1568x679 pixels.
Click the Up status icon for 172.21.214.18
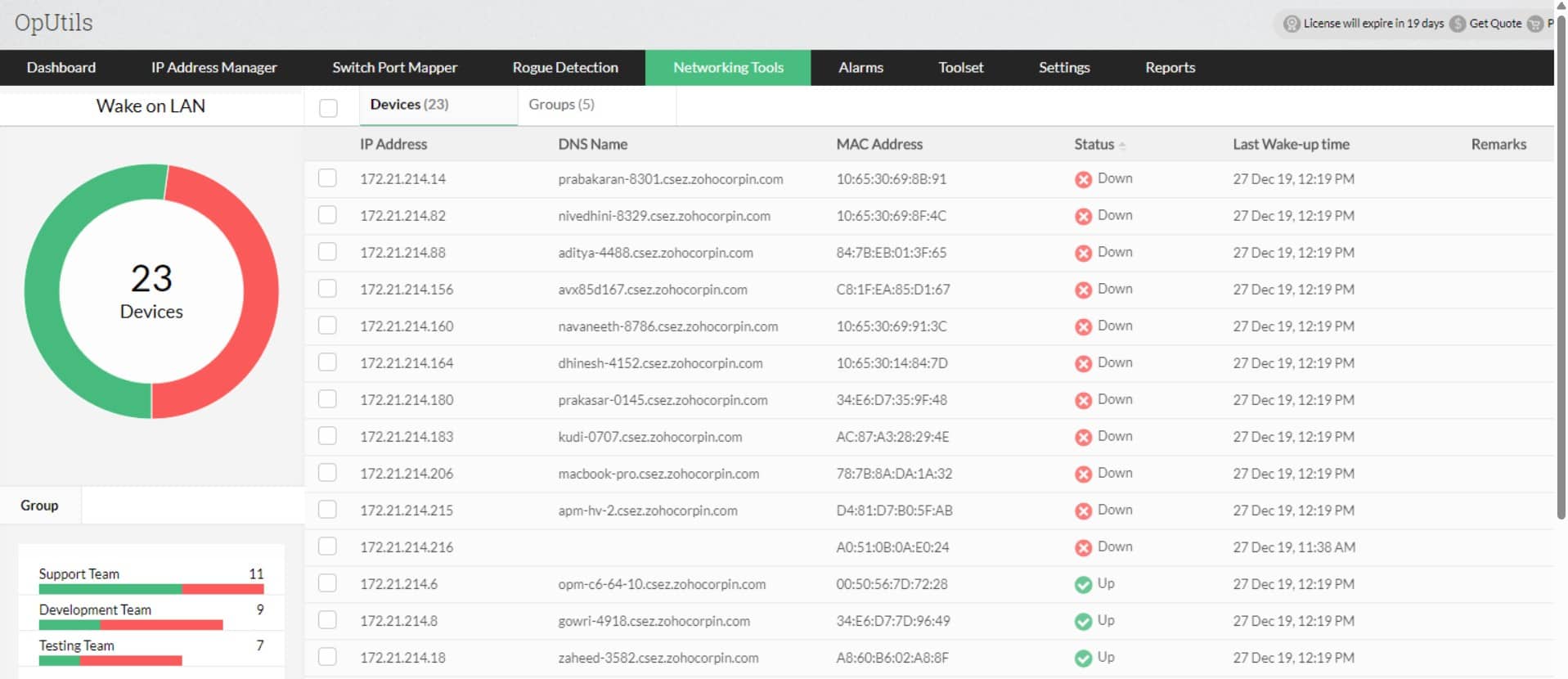tap(1083, 658)
